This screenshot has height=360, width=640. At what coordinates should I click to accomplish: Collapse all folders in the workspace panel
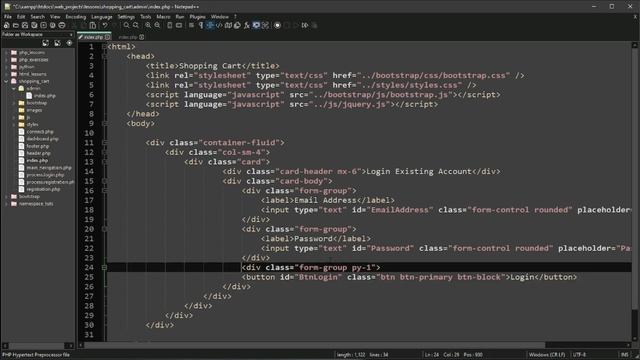(57, 43)
